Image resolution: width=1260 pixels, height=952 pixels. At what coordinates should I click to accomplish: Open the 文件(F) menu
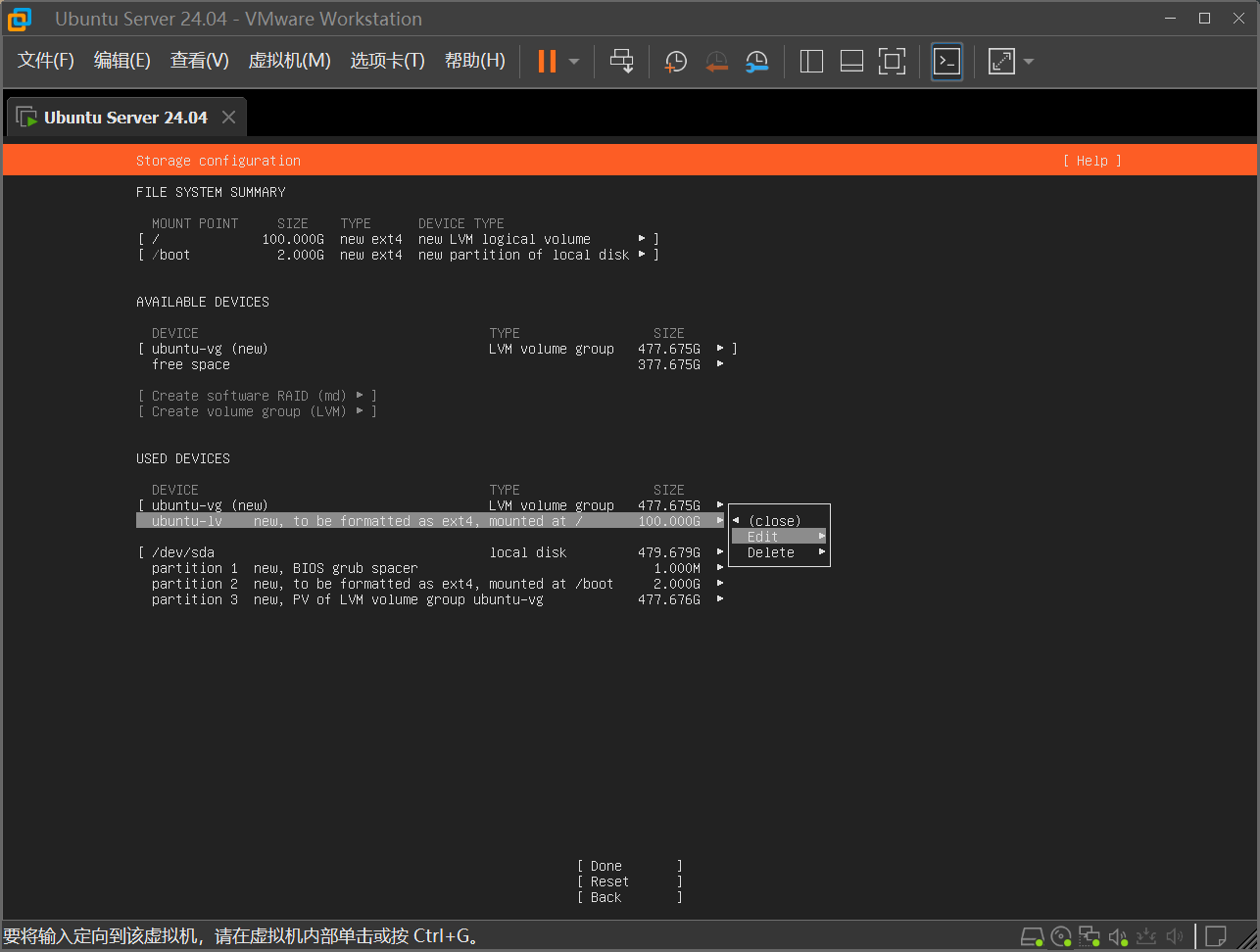coord(45,61)
